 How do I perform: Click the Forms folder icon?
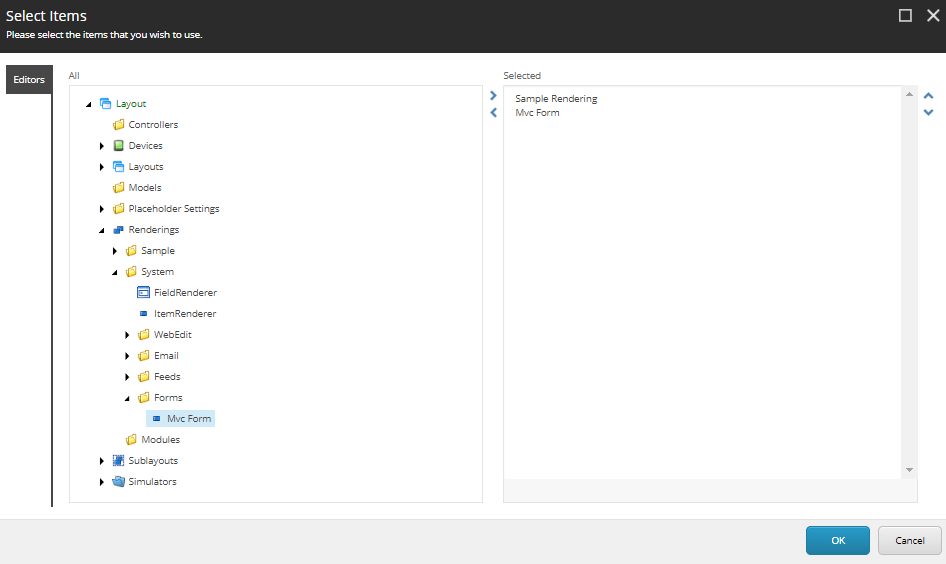tap(144, 398)
